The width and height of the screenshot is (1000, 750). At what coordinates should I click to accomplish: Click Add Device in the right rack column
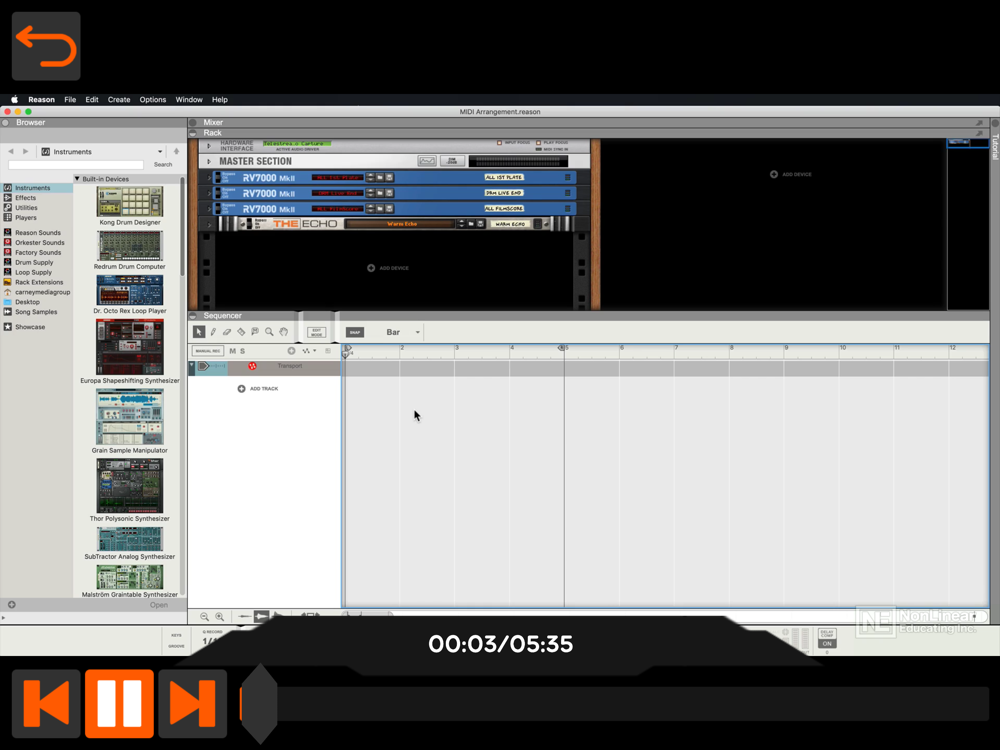coord(791,174)
